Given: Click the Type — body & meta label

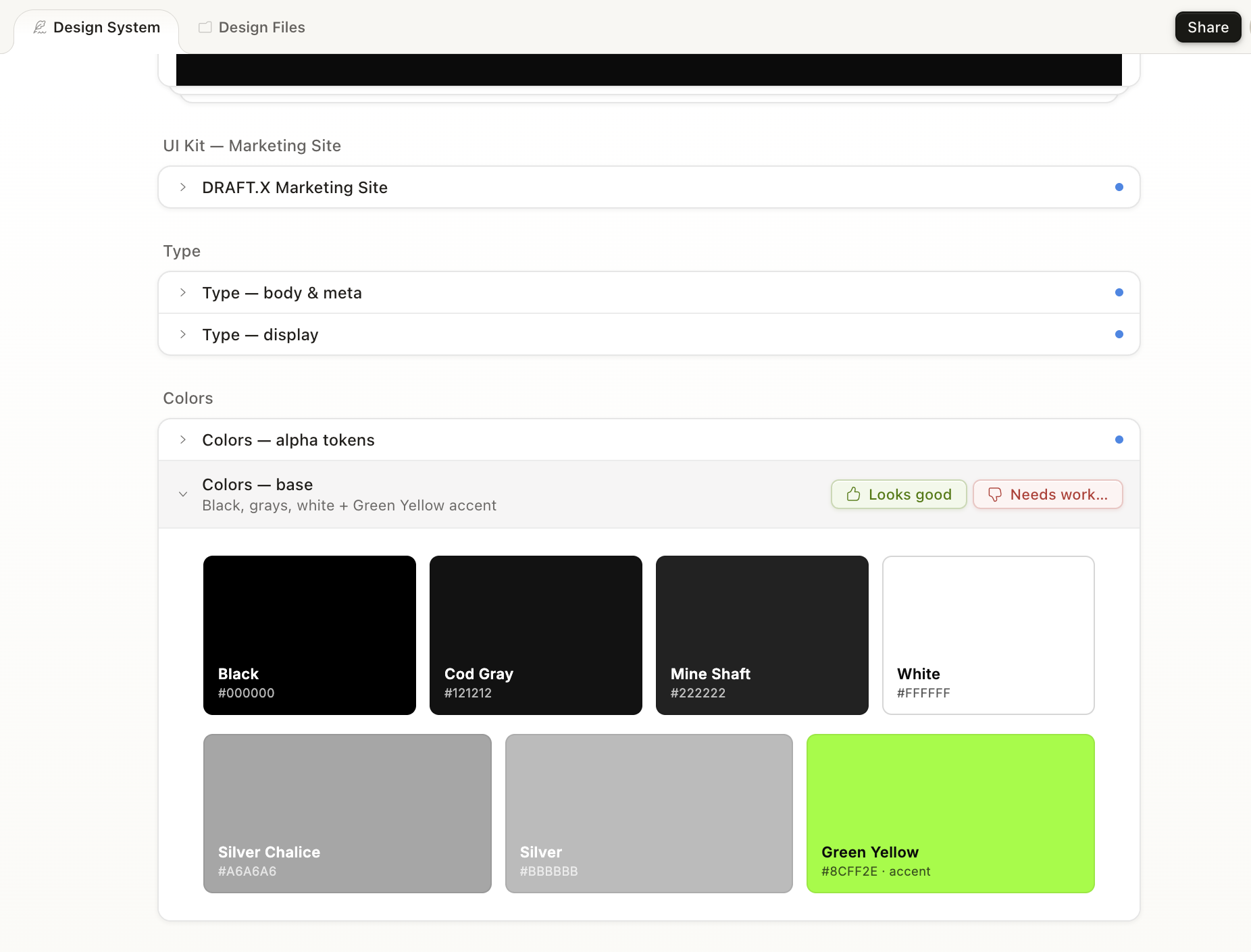Looking at the screenshot, I should (282, 293).
